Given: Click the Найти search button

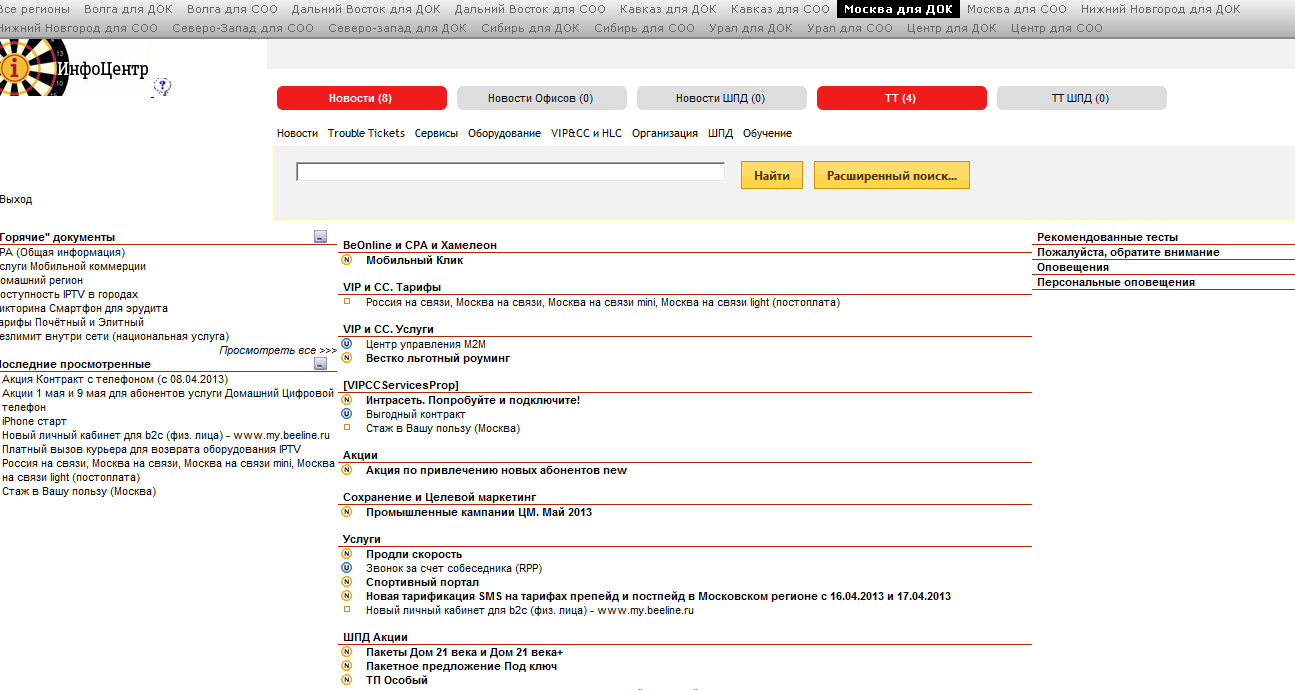Looking at the screenshot, I should 772,175.
